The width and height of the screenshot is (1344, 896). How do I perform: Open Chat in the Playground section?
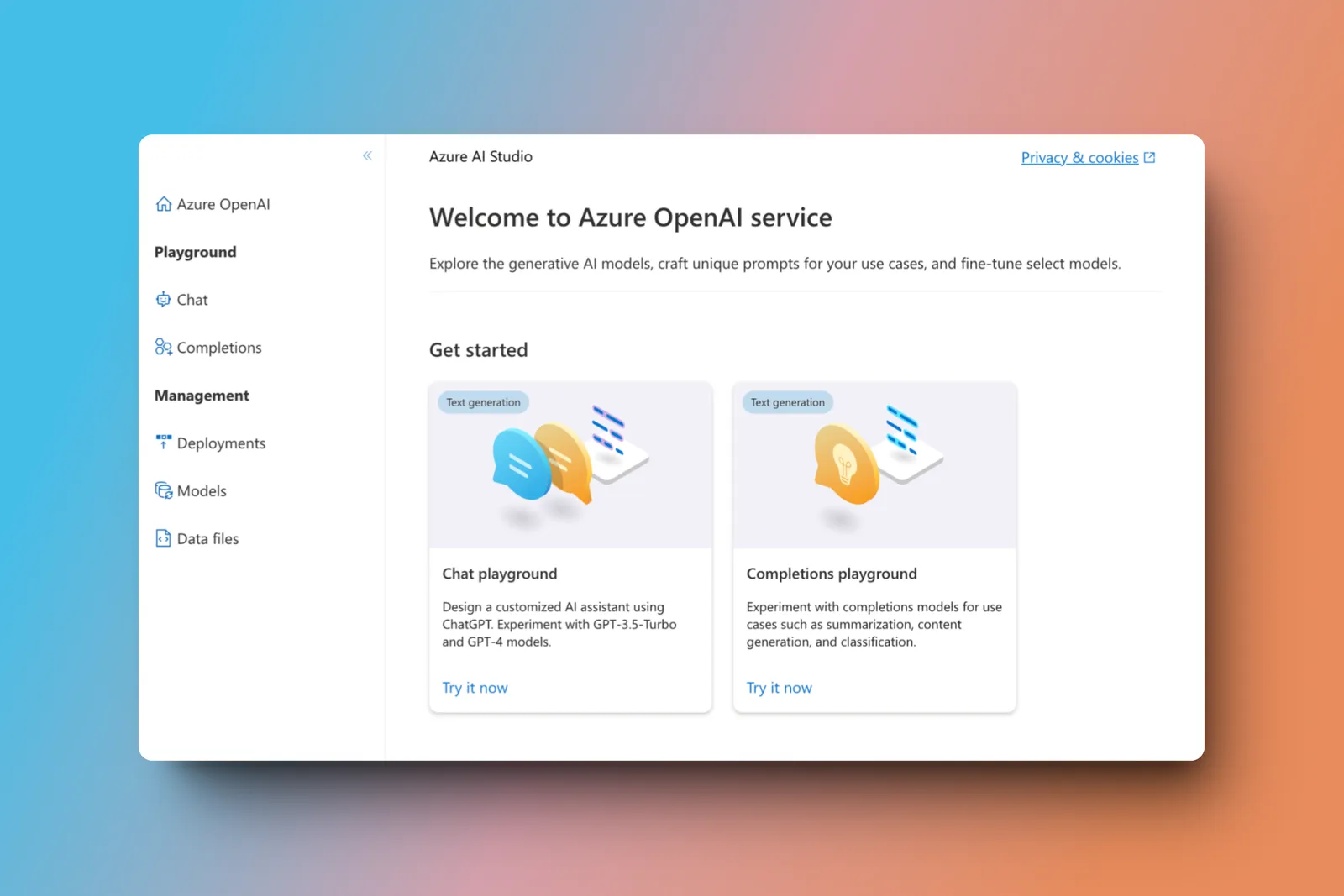pyautogui.click(x=192, y=300)
